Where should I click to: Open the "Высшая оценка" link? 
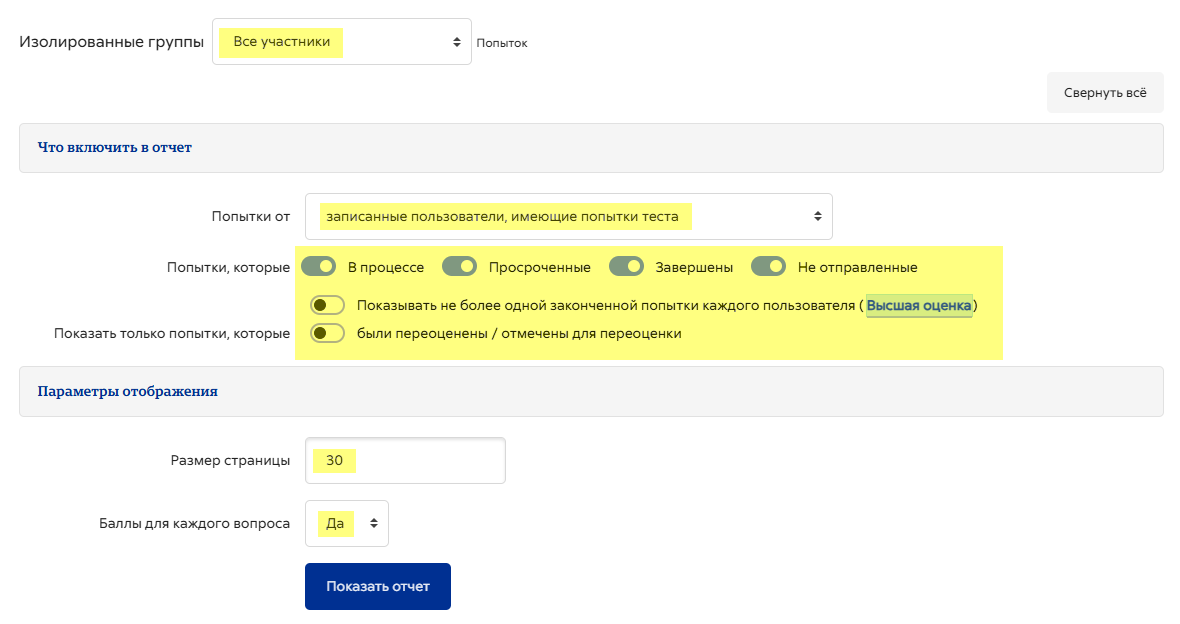point(919,306)
